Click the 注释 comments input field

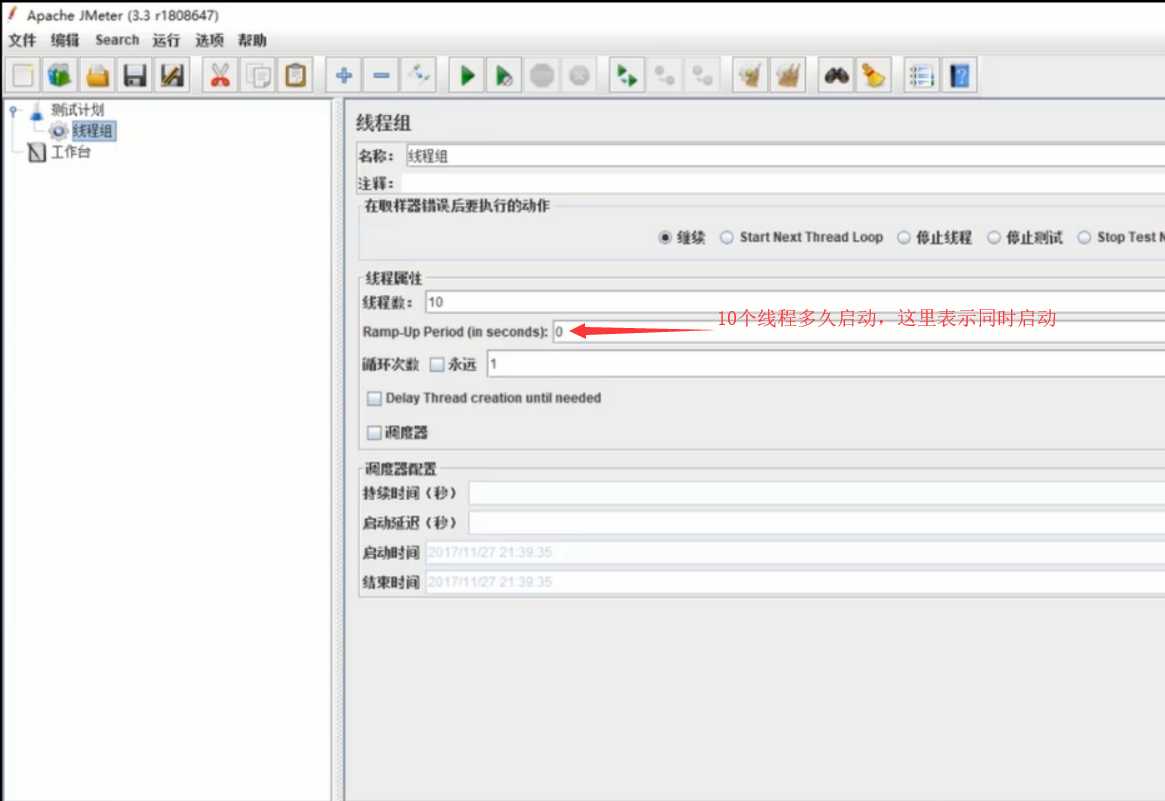pyautogui.click(x=783, y=184)
